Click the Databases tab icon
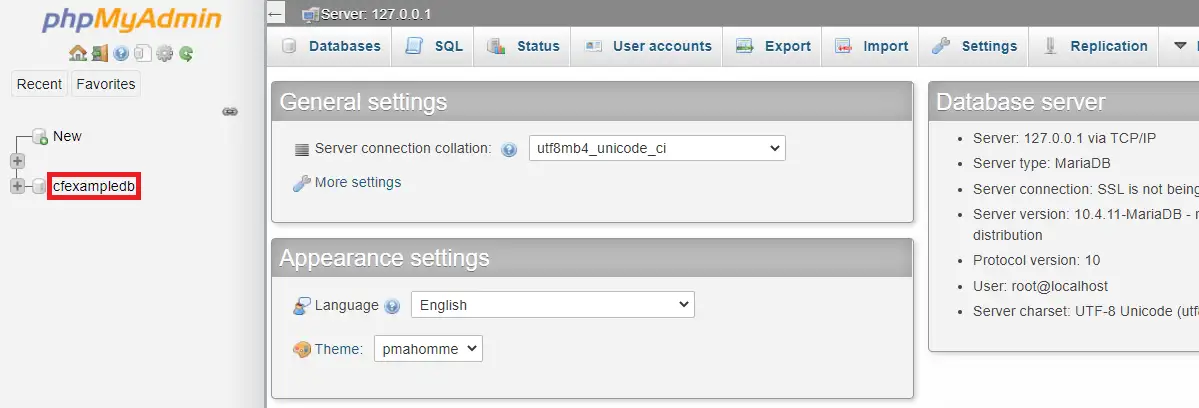 (x=289, y=46)
